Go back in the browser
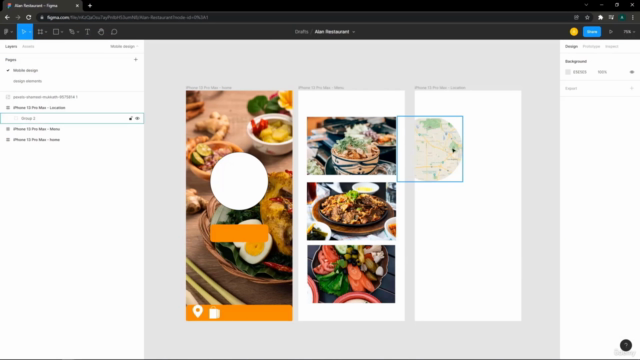 point(7,17)
